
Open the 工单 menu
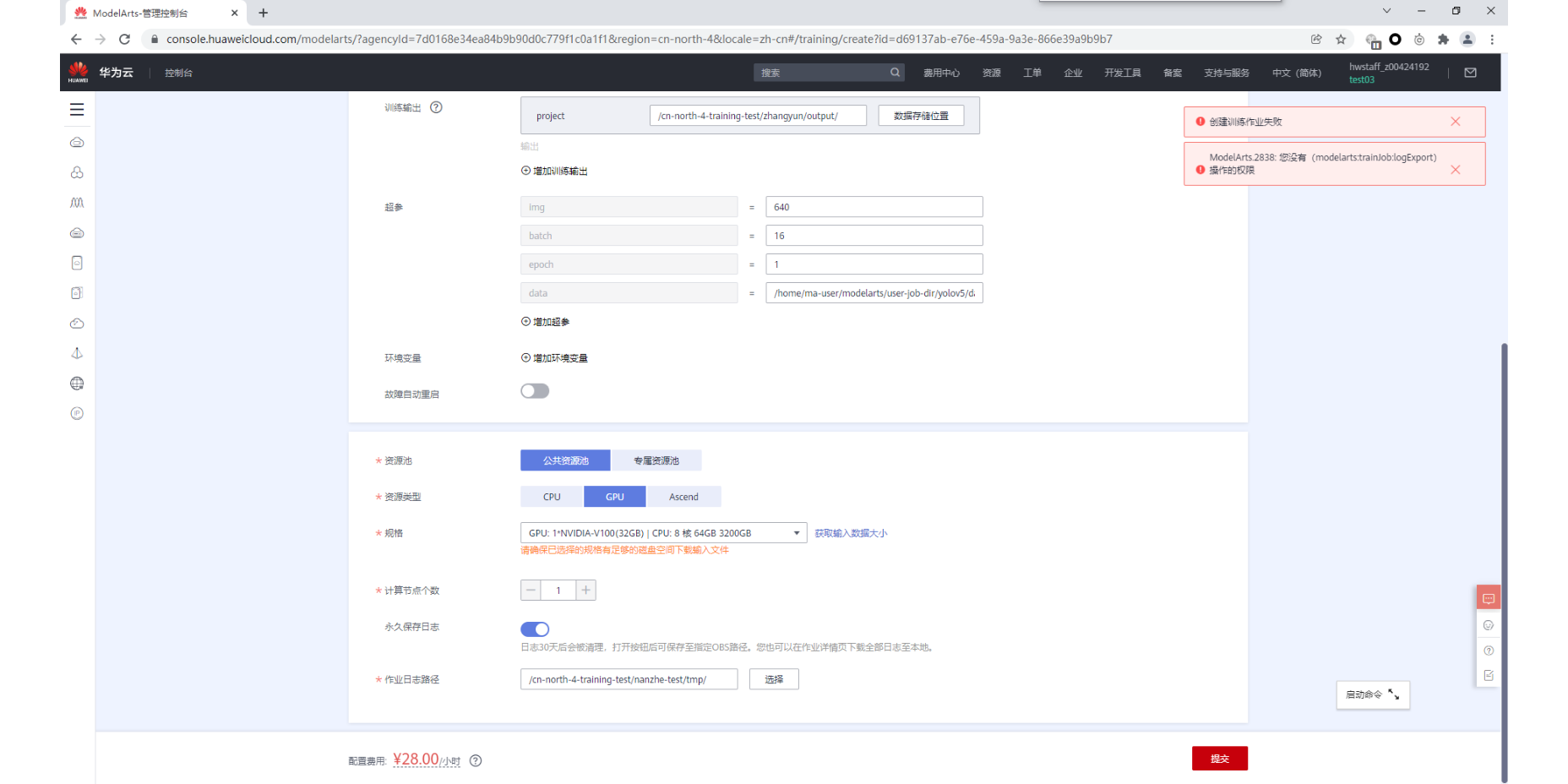(1032, 73)
